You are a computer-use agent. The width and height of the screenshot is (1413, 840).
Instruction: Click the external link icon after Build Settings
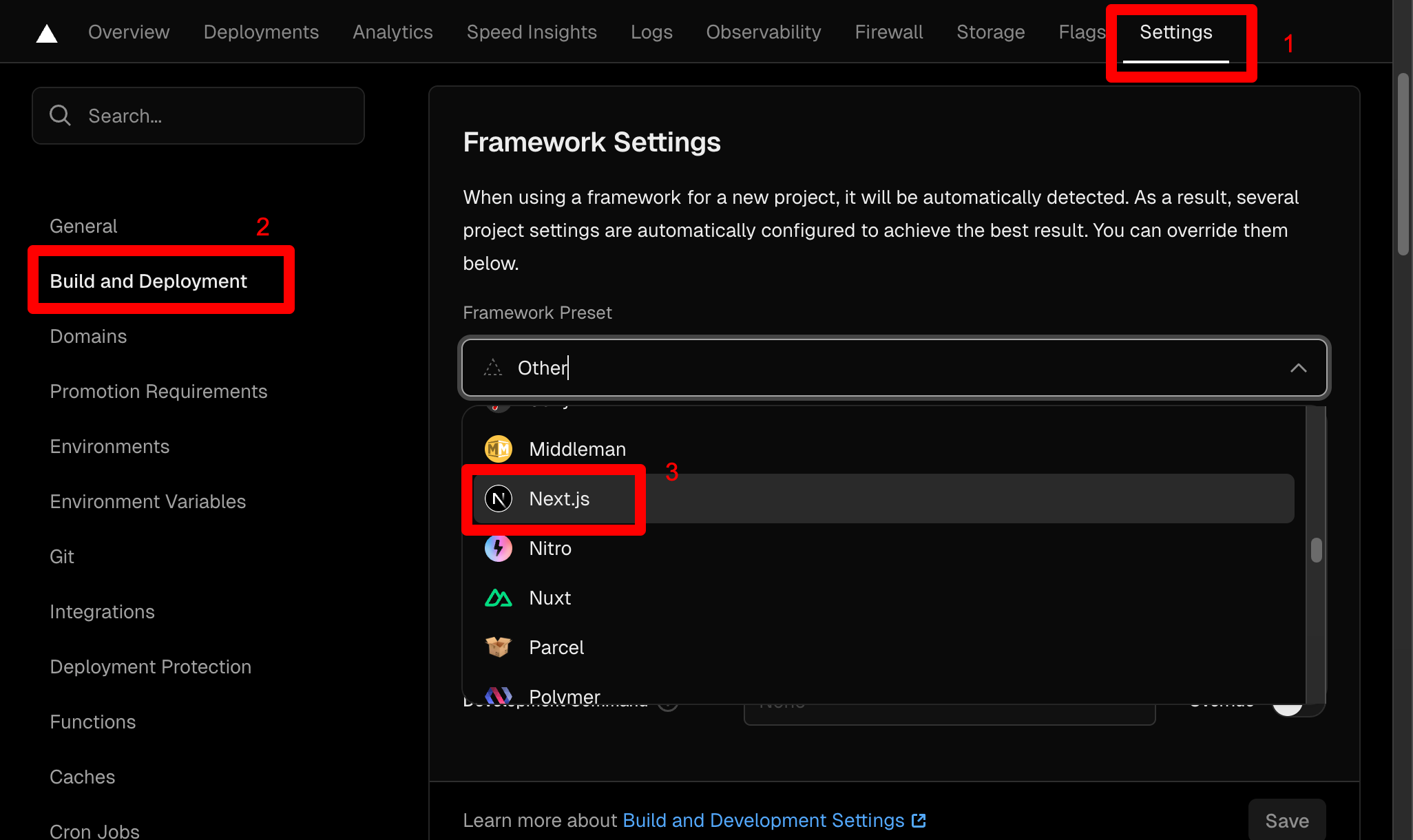(919, 821)
